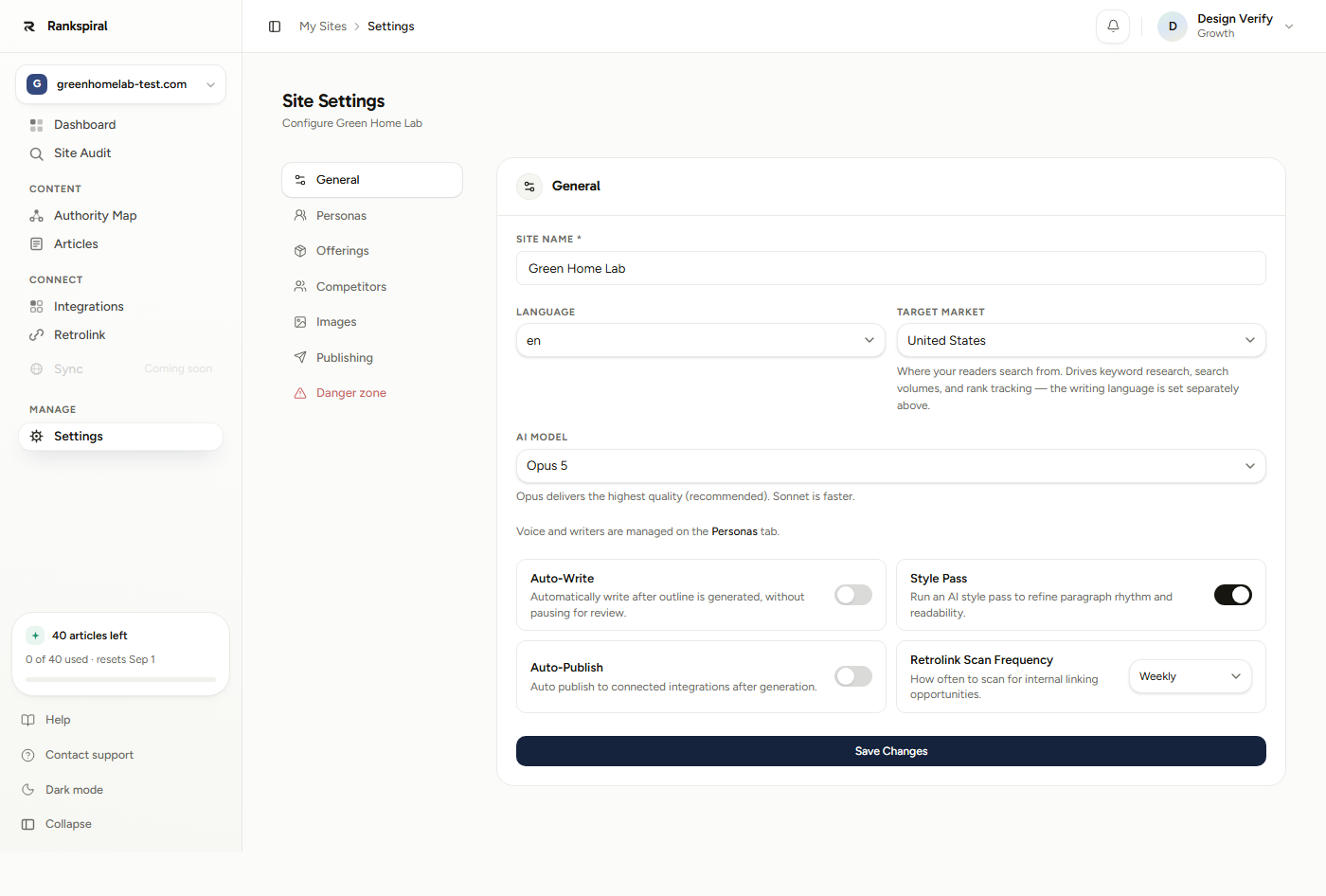
Task: Click the Offerings box icon
Action: [300, 251]
